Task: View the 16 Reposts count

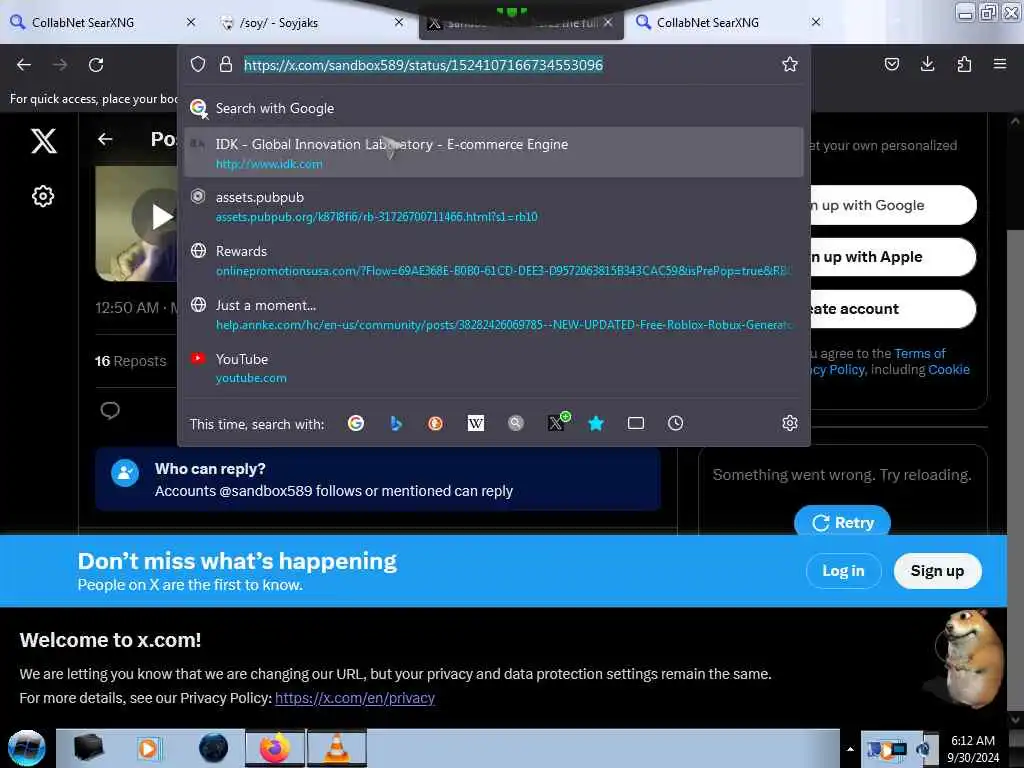Action: (x=131, y=361)
